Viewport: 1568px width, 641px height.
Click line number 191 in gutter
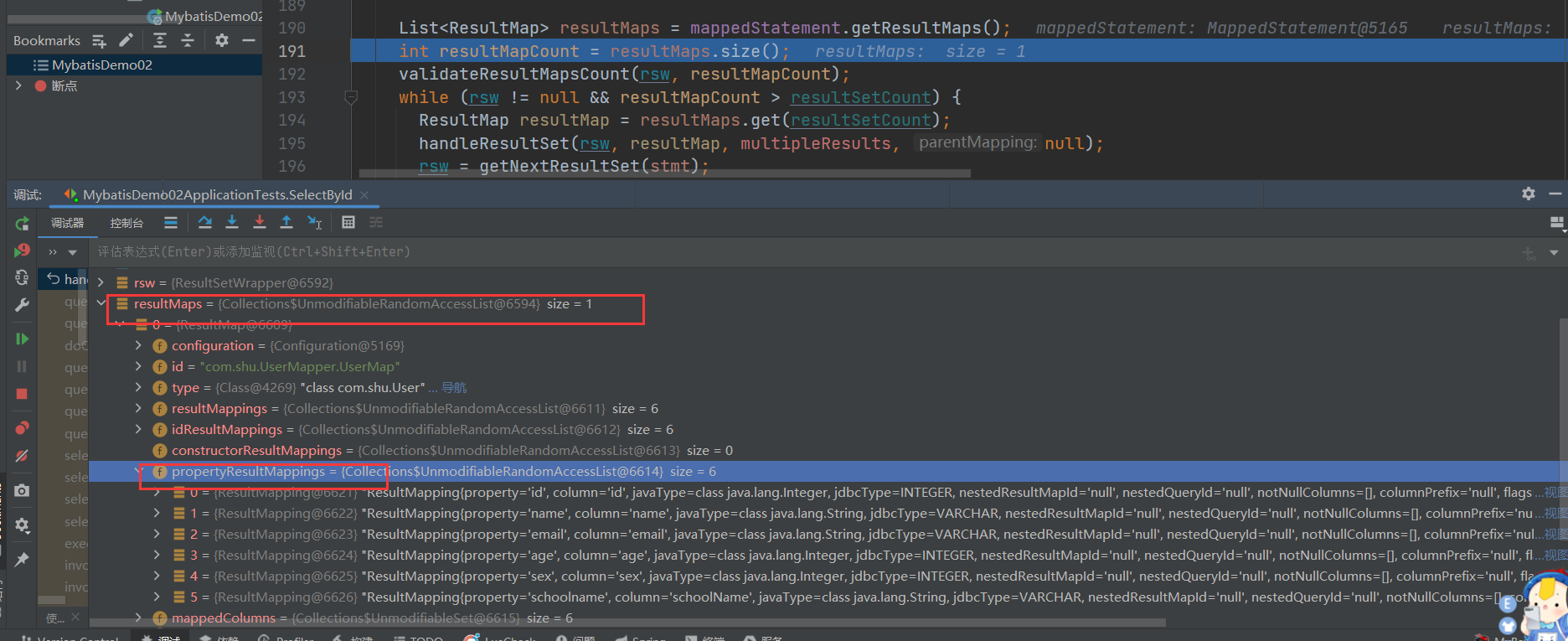pyautogui.click(x=292, y=51)
